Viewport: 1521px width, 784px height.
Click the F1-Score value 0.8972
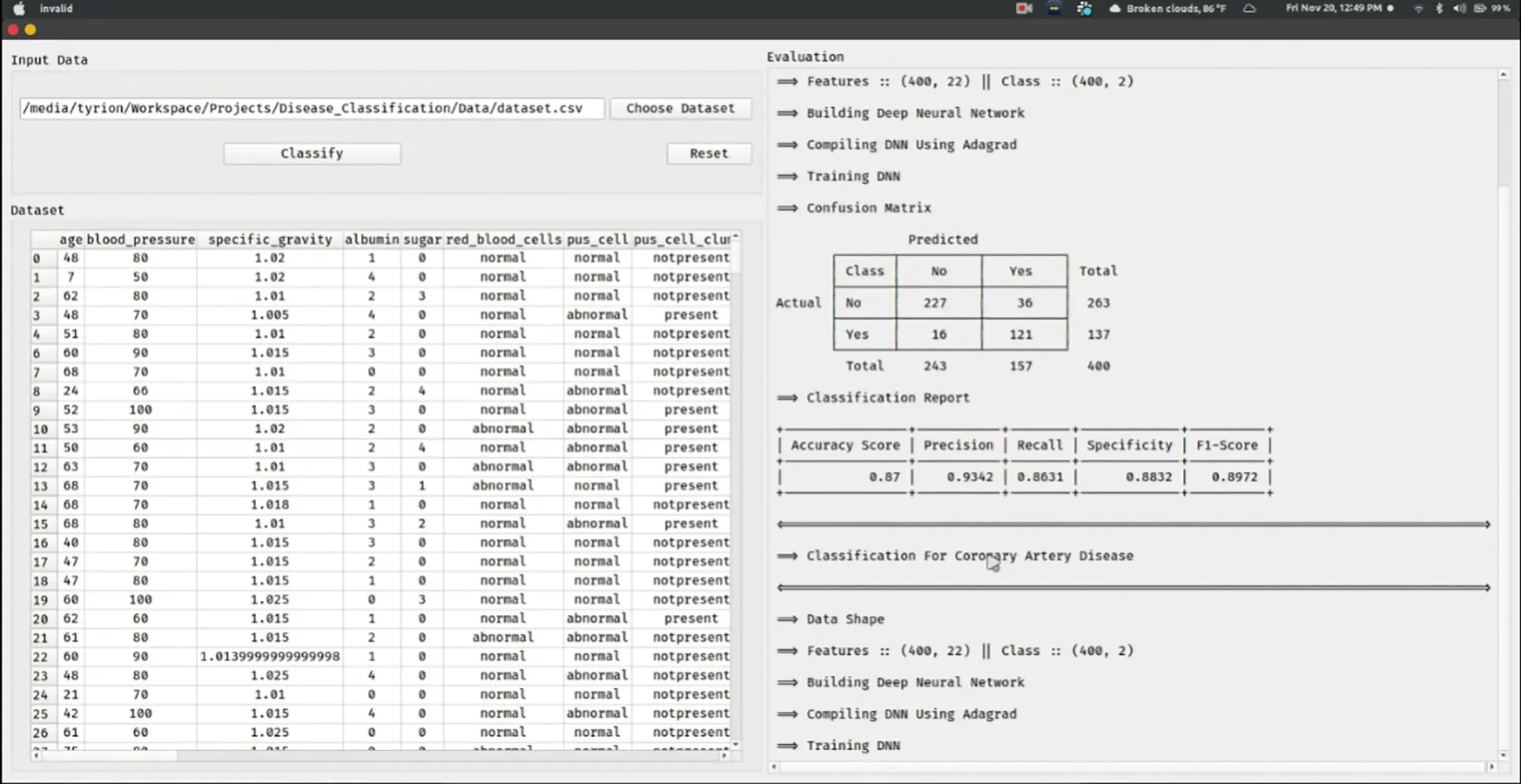(1234, 477)
